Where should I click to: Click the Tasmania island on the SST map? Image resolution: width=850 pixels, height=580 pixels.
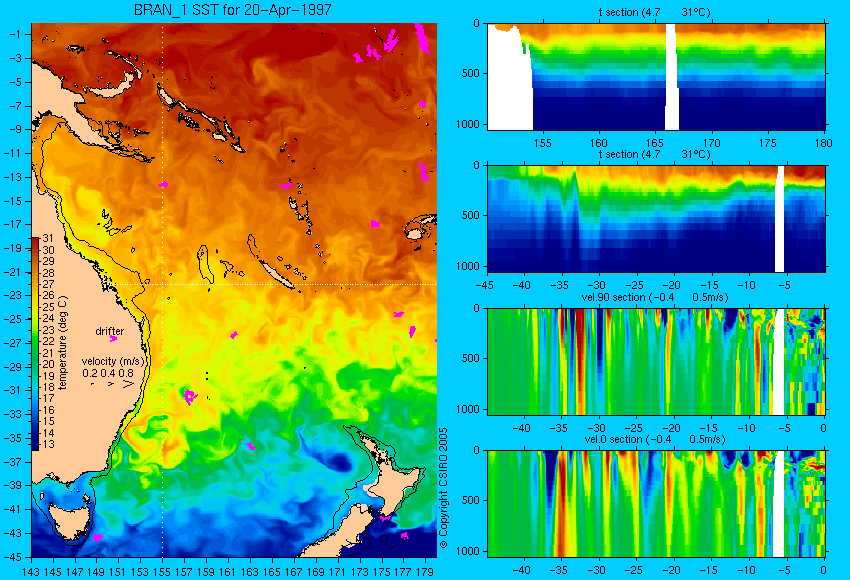(68, 520)
